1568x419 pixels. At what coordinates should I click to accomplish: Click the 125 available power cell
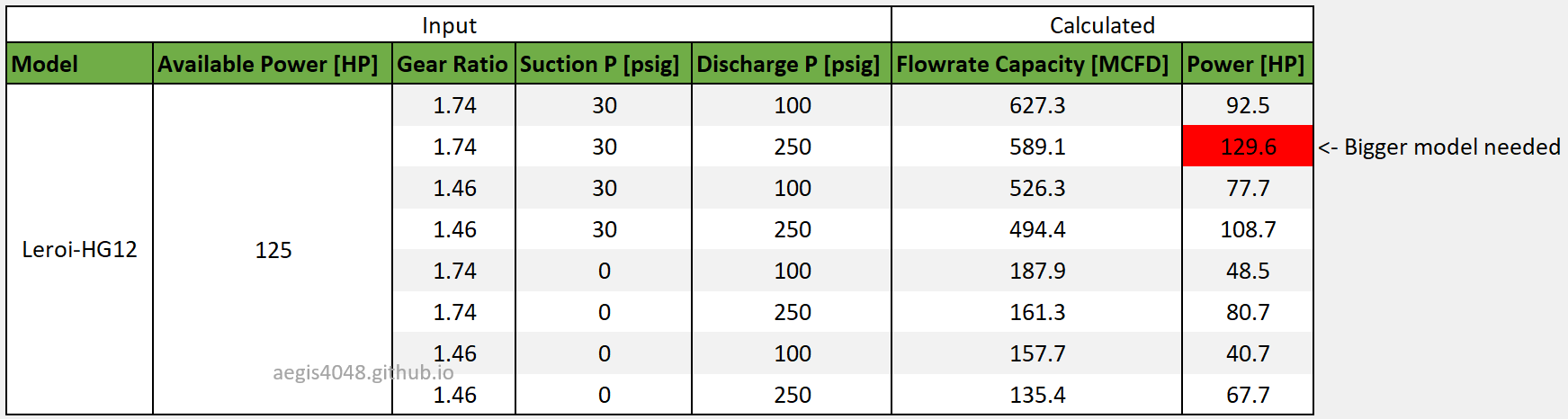(x=273, y=249)
